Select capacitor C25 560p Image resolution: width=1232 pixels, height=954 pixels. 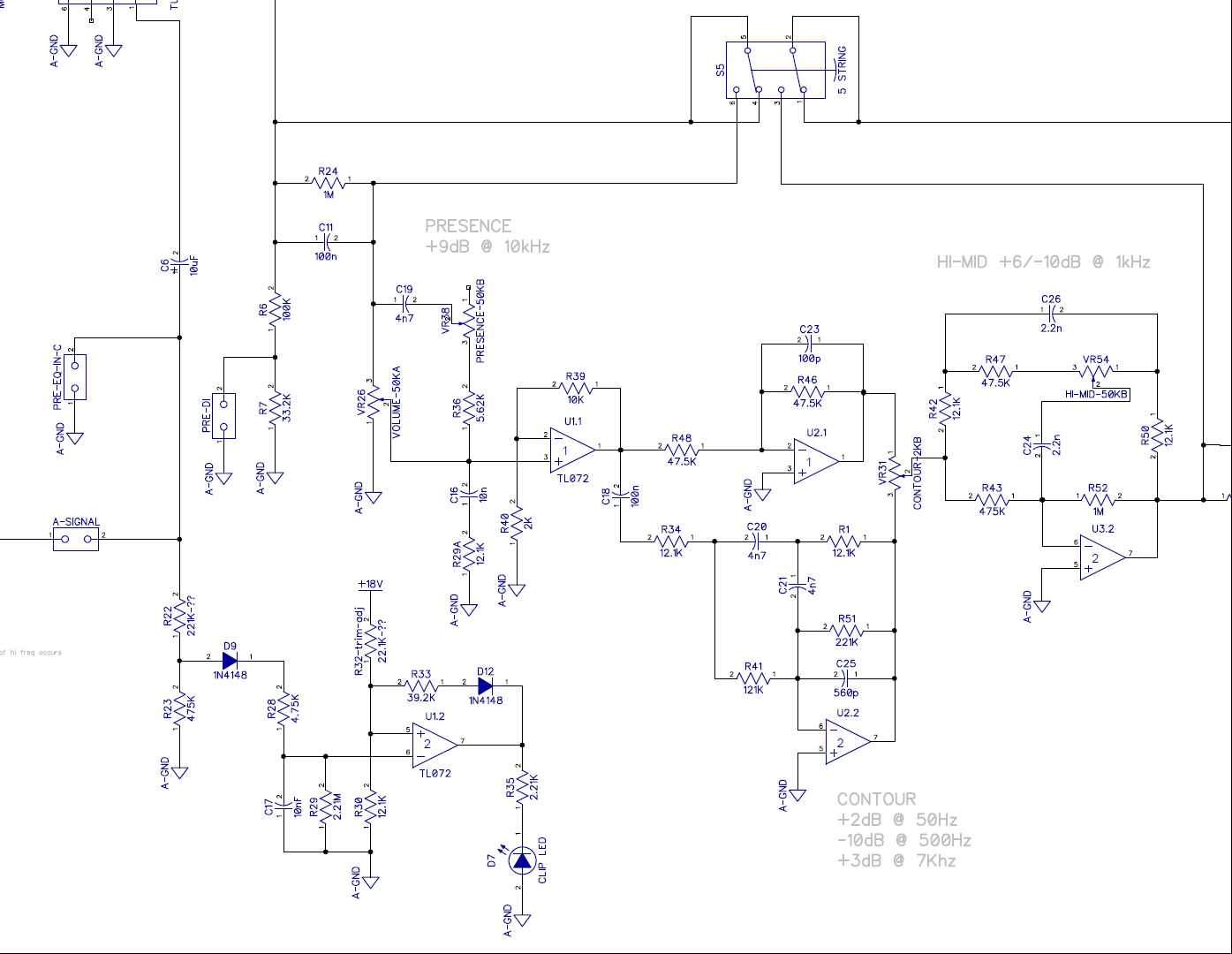point(846,678)
